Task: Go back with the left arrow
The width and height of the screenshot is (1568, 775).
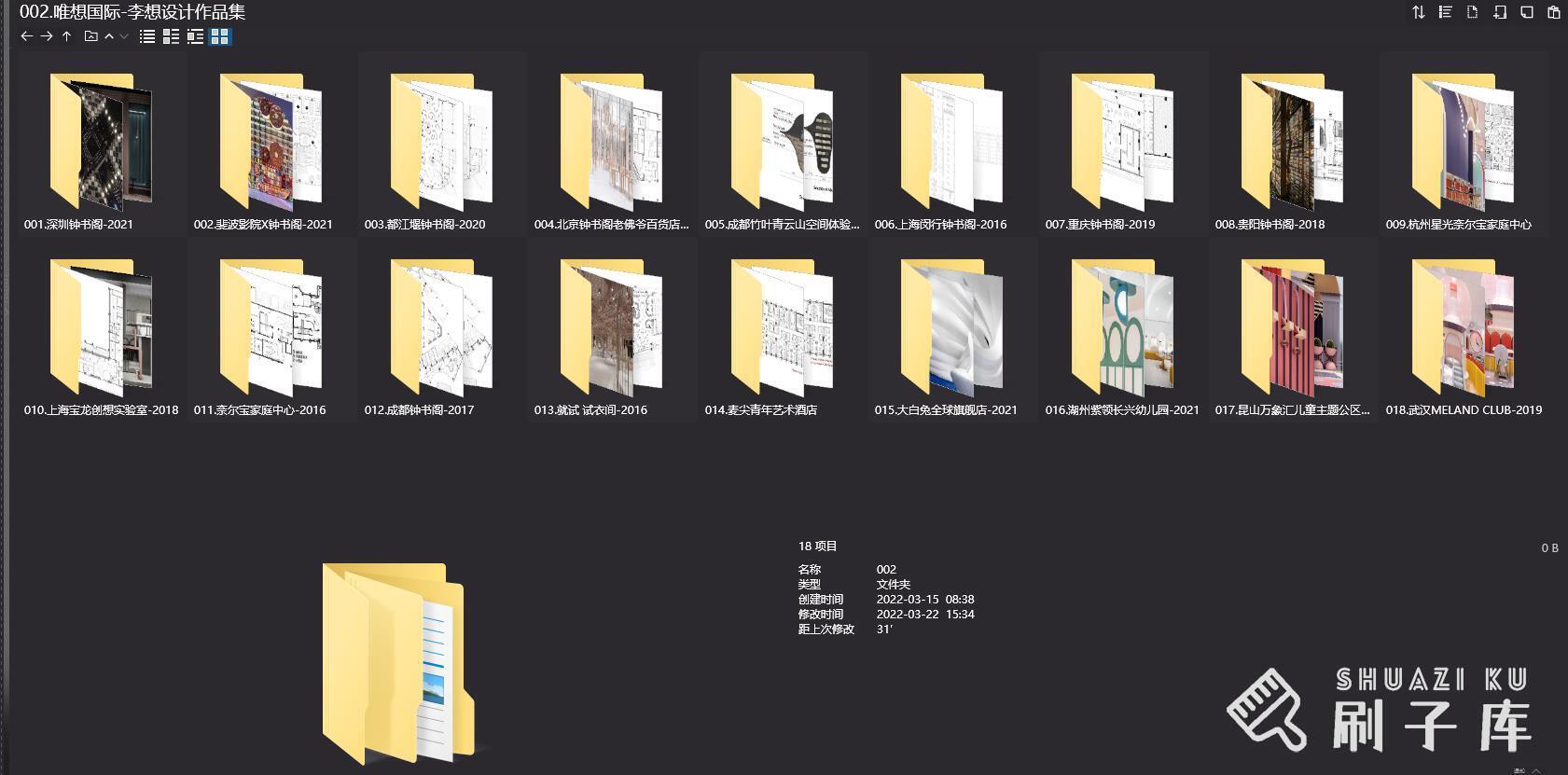Action: point(26,36)
